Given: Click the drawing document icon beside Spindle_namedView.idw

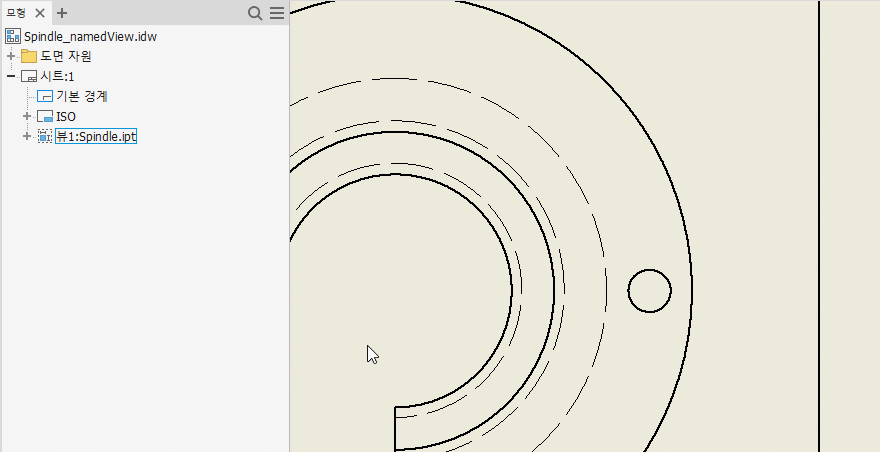Looking at the screenshot, I should point(13,36).
